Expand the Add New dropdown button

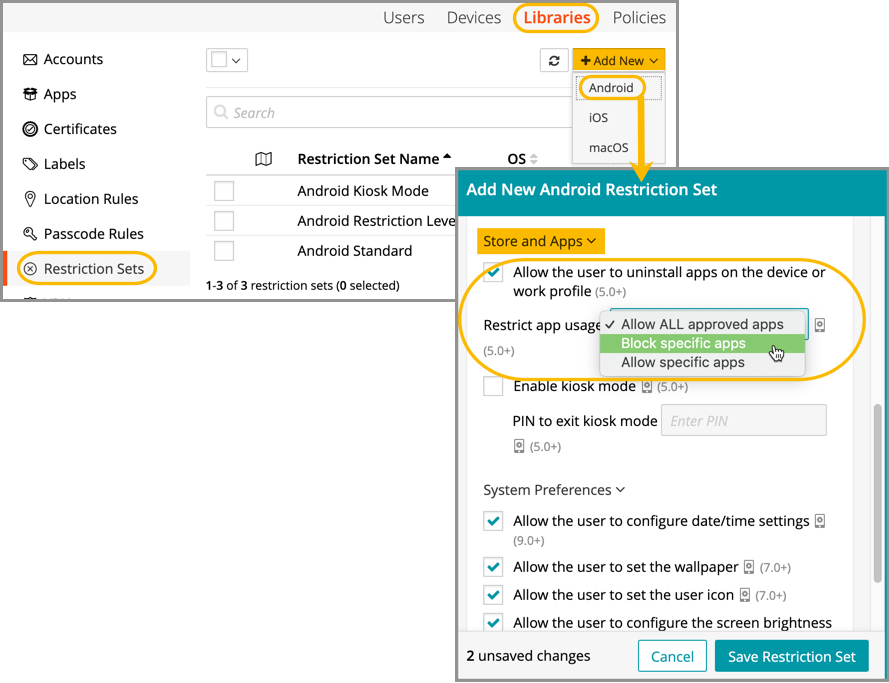(x=619, y=61)
